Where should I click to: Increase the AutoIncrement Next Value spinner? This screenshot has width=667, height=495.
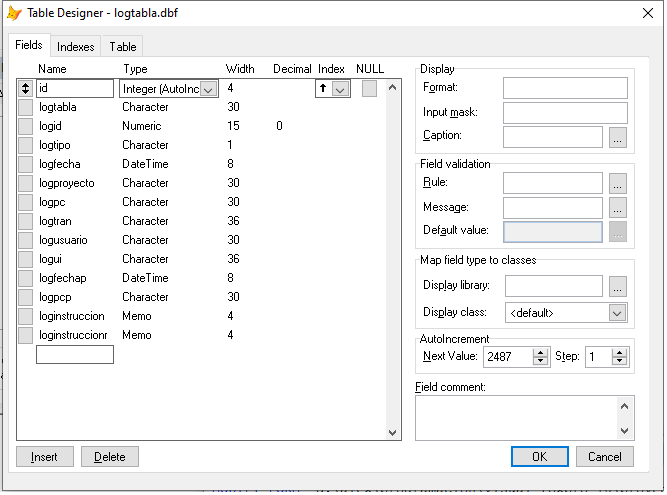coord(541,353)
